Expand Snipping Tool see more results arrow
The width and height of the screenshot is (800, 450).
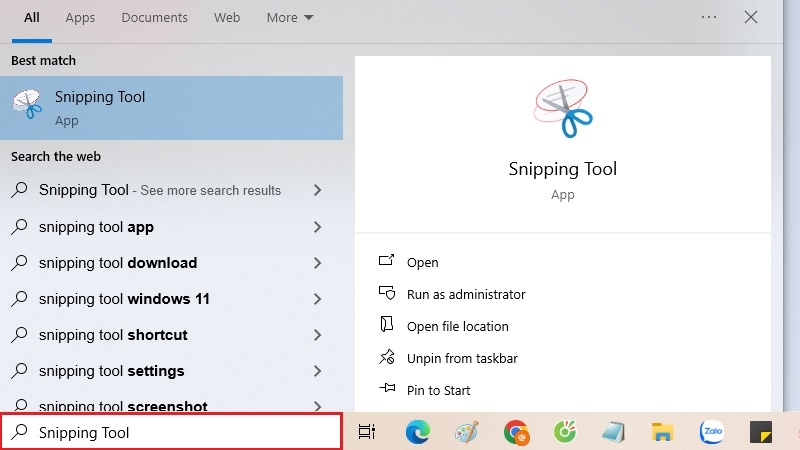pyautogui.click(x=317, y=190)
